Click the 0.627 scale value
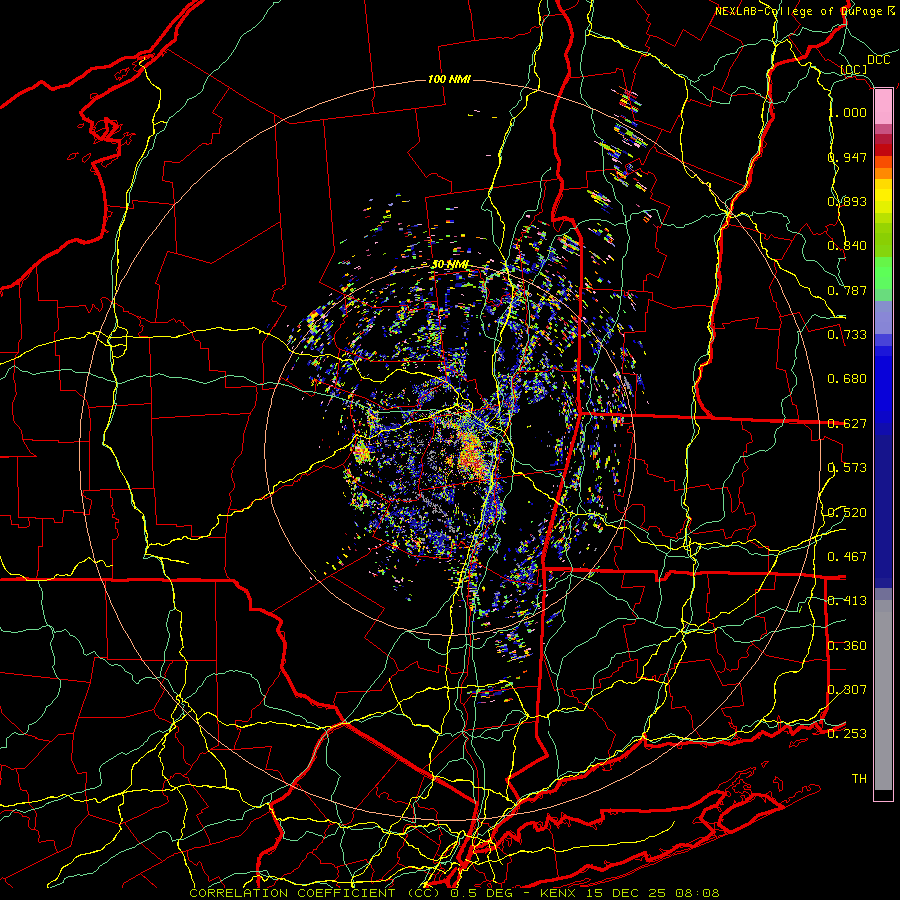The image size is (900, 900). pos(847,424)
